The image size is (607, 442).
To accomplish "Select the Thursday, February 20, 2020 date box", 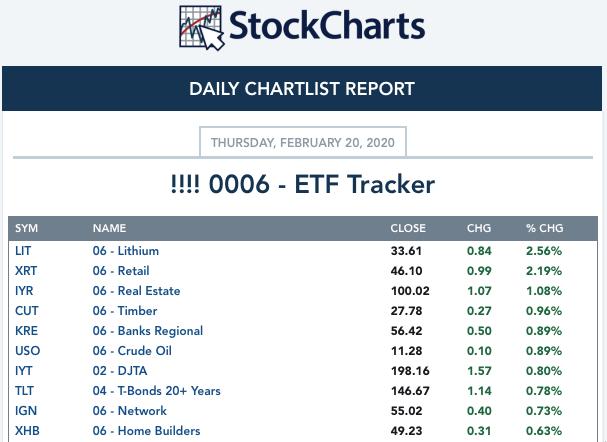I will 303,142.
